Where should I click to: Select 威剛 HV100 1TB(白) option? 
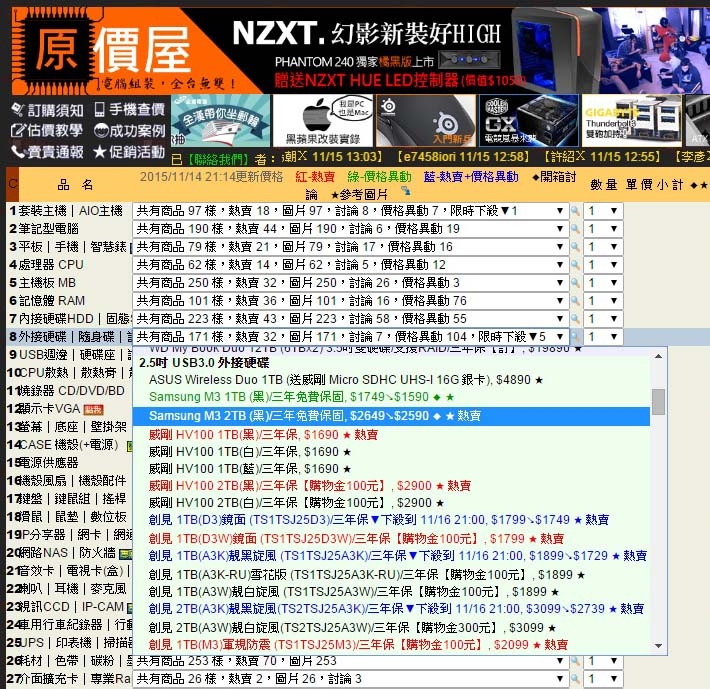tap(391, 452)
